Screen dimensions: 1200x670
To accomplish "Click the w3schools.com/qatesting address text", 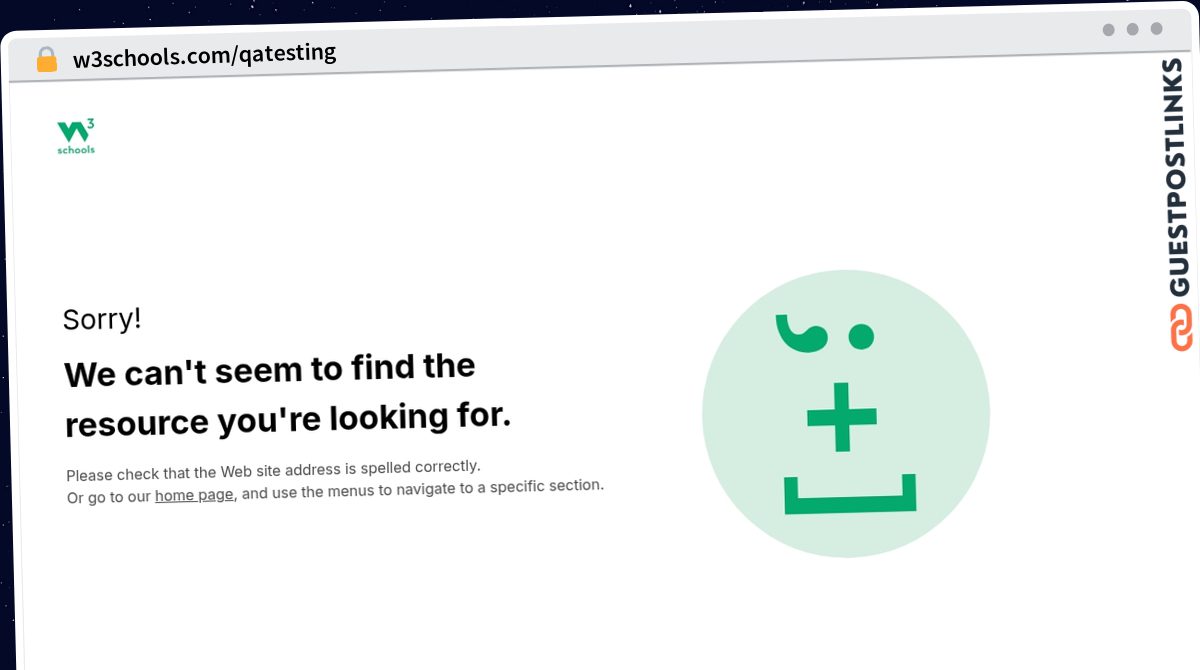I will [204, 54].
